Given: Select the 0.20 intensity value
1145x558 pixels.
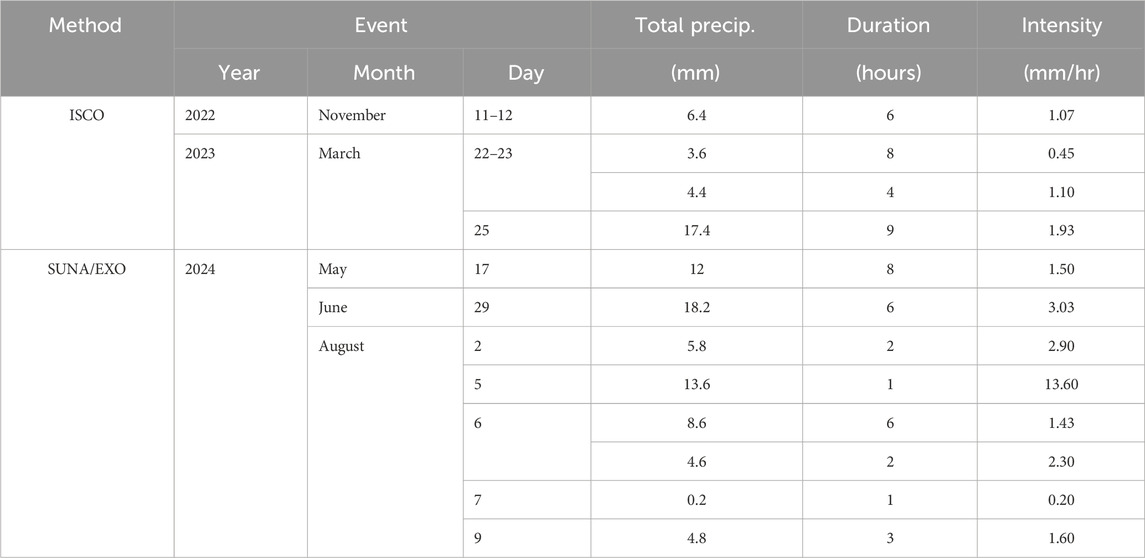Looking at the screenshot, I should (x=1060, y=499).
